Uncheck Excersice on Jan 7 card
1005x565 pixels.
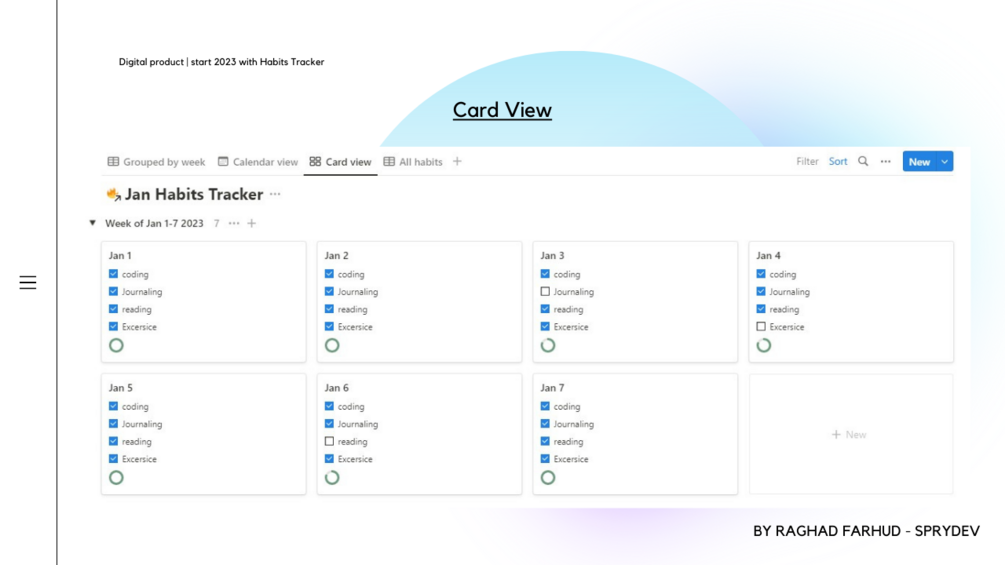pyautogui.click(x=545, y=459)
